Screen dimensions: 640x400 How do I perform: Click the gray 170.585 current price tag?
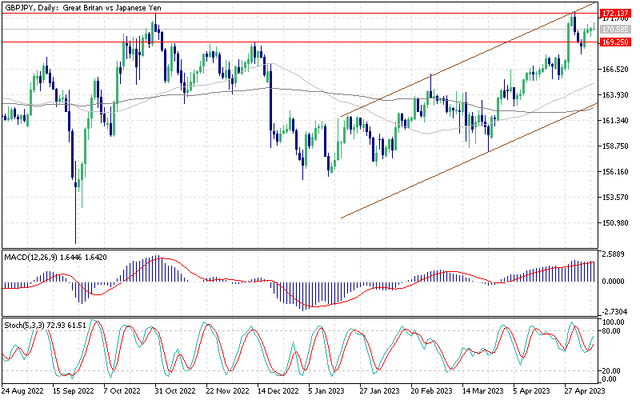tap(613, 30)
